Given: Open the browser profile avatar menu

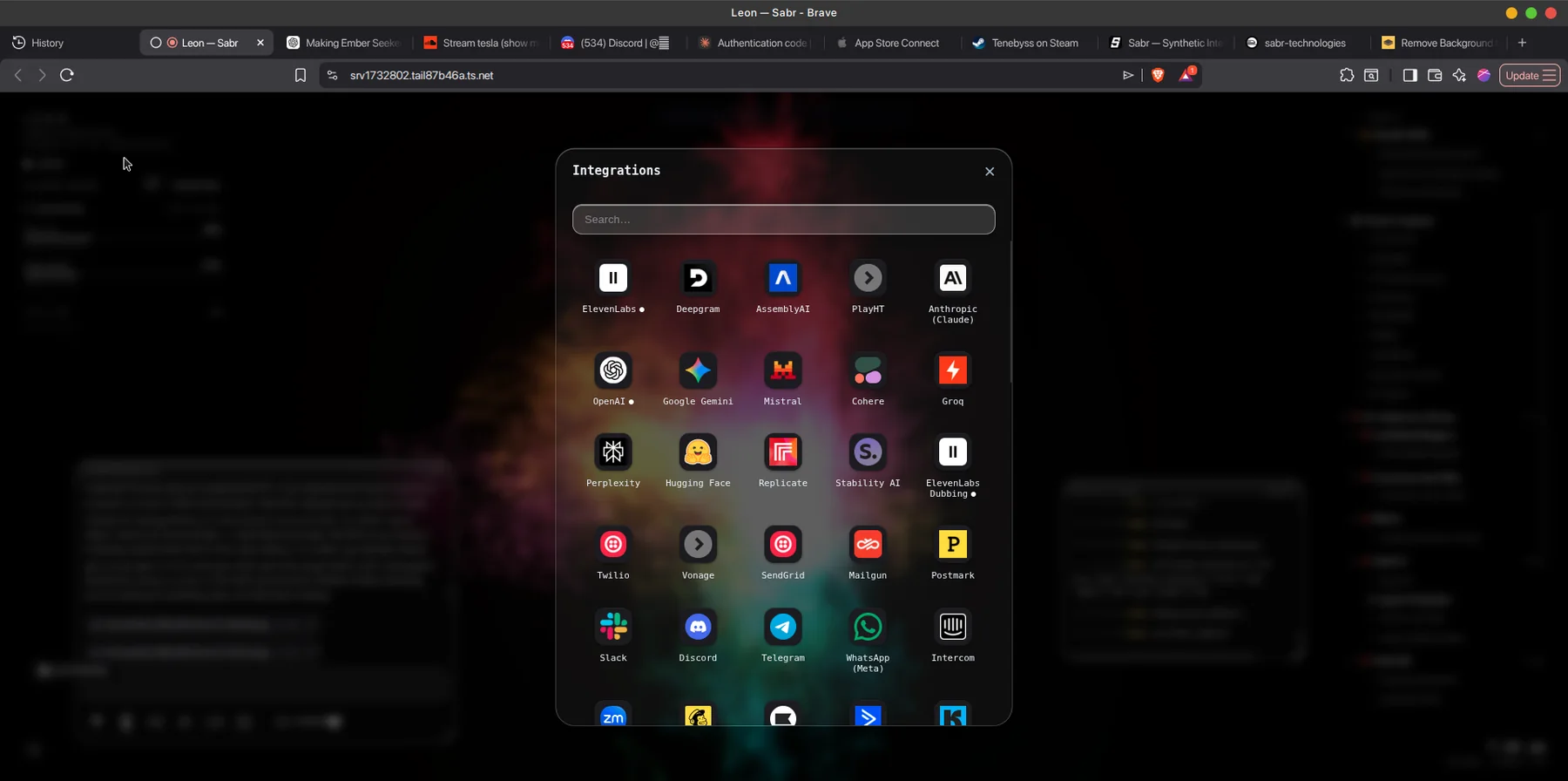Looking at the screenshot, I should click(x=1484, y=76).
